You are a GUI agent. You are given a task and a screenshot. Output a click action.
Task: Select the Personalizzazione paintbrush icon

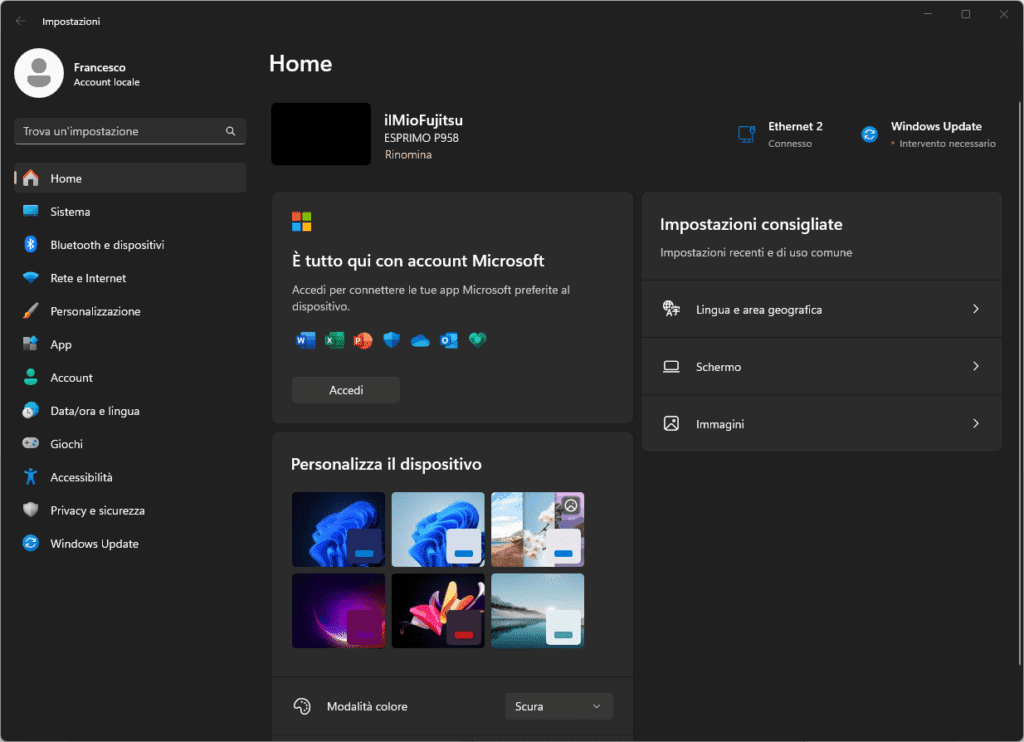point(30,311)
